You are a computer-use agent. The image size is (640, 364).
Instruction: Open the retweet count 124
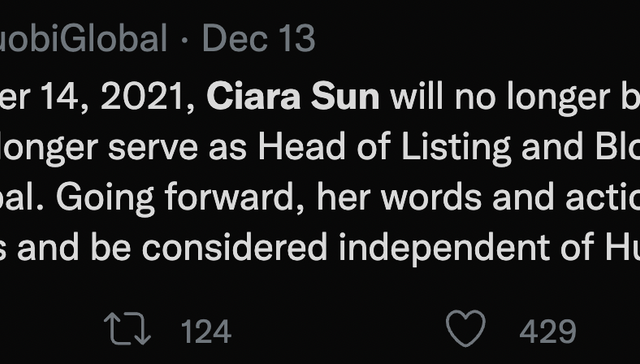coord(206,331)
